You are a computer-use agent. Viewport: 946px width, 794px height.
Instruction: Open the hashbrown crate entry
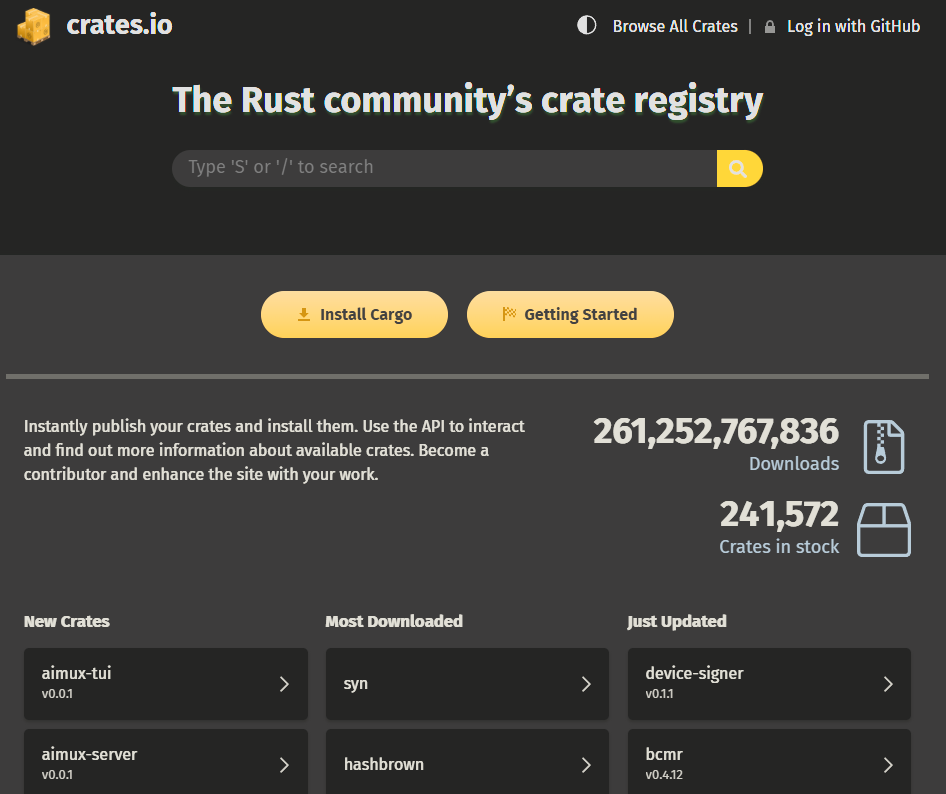(467, 764)
